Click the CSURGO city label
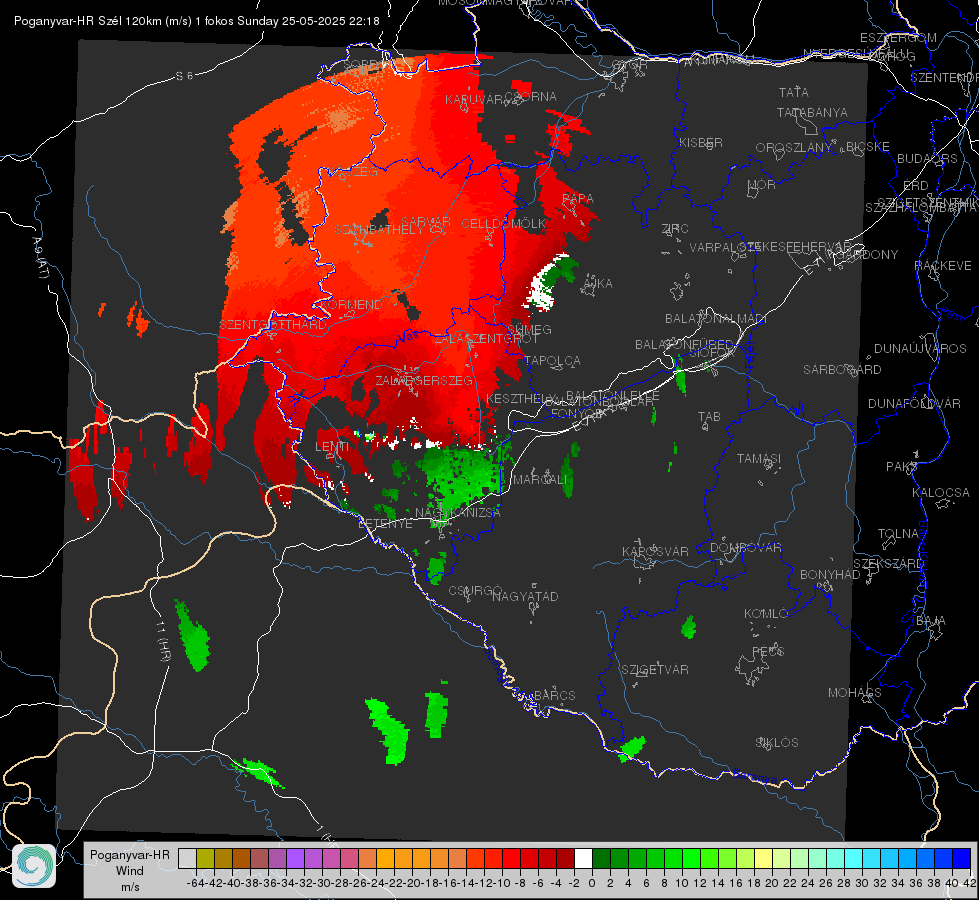Screen dimensions: 979x900 tap(475, 591)
